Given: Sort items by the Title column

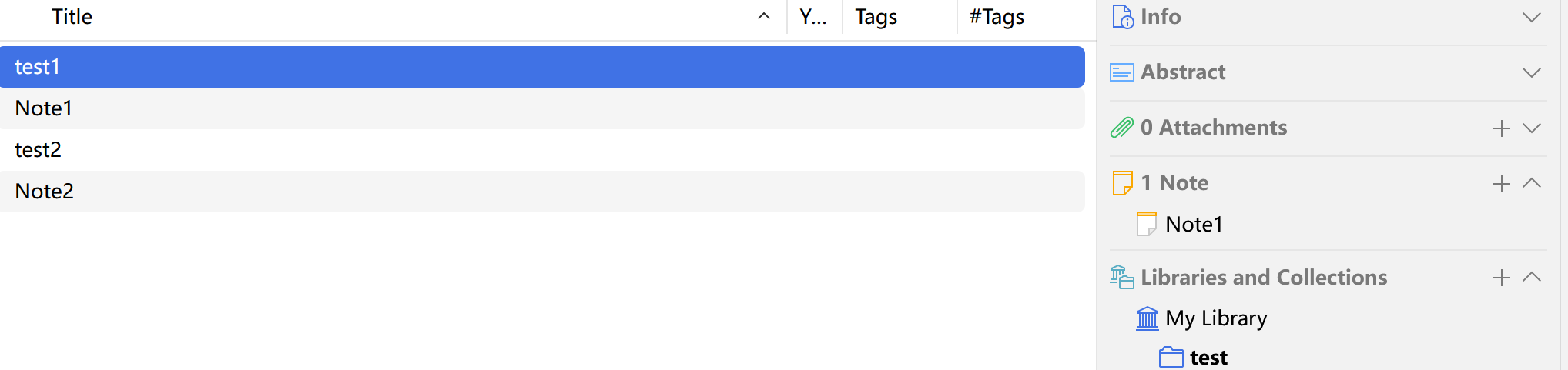Looking at the screenshot, I should click(393, 17).
